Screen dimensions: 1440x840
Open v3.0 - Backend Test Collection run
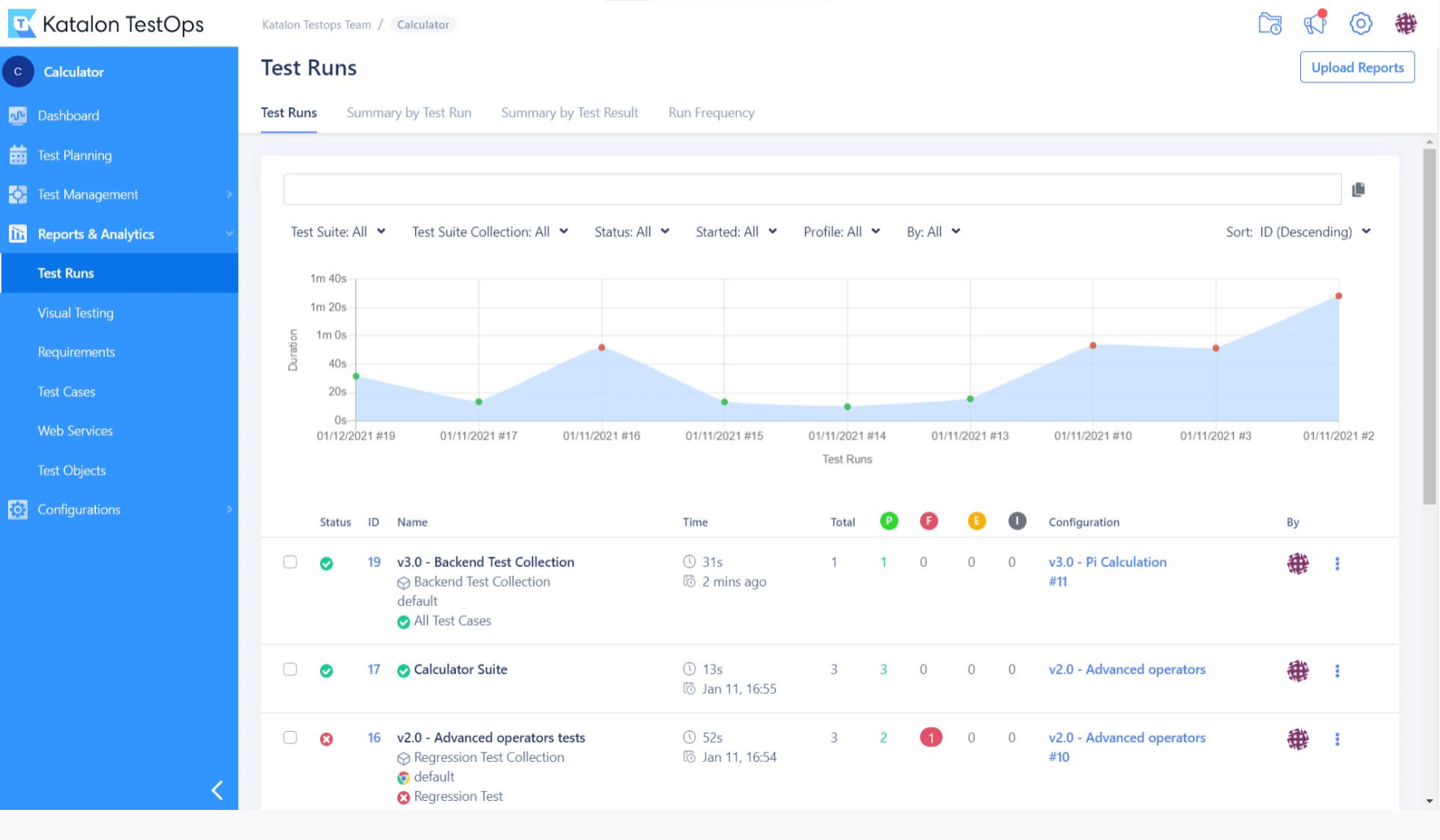click(485, 561)
